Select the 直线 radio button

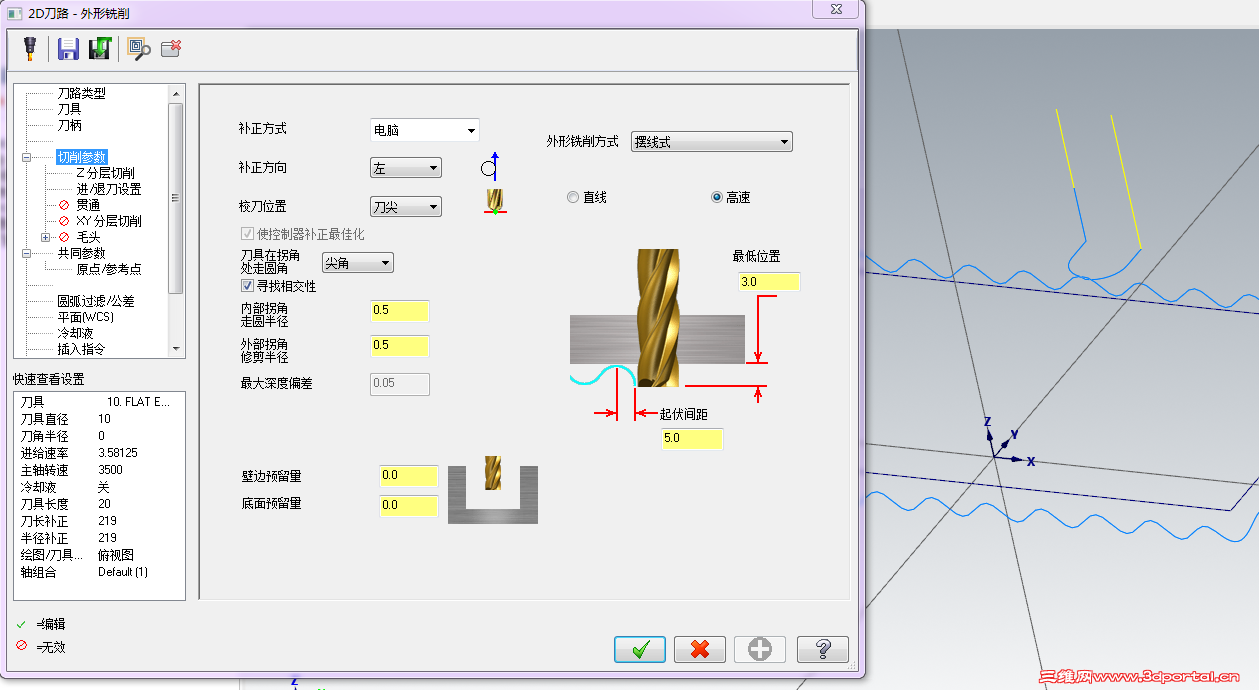(x=573, y=197)
